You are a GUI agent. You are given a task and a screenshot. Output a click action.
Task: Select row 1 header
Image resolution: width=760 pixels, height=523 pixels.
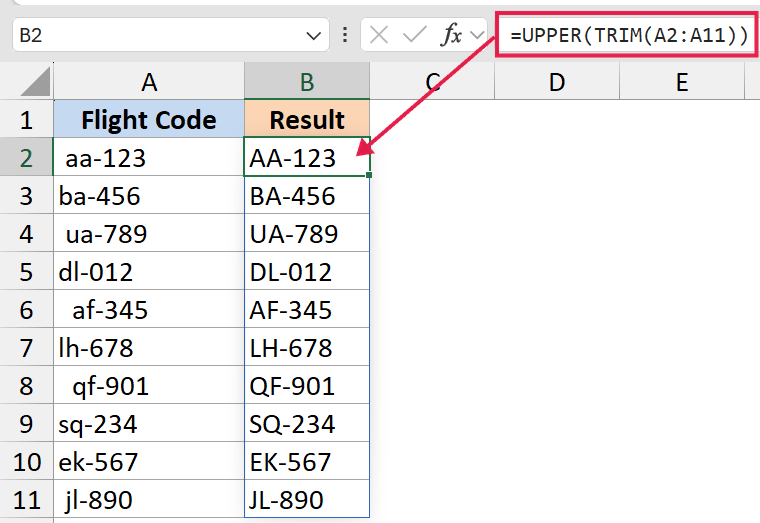[x=26, y=119]
